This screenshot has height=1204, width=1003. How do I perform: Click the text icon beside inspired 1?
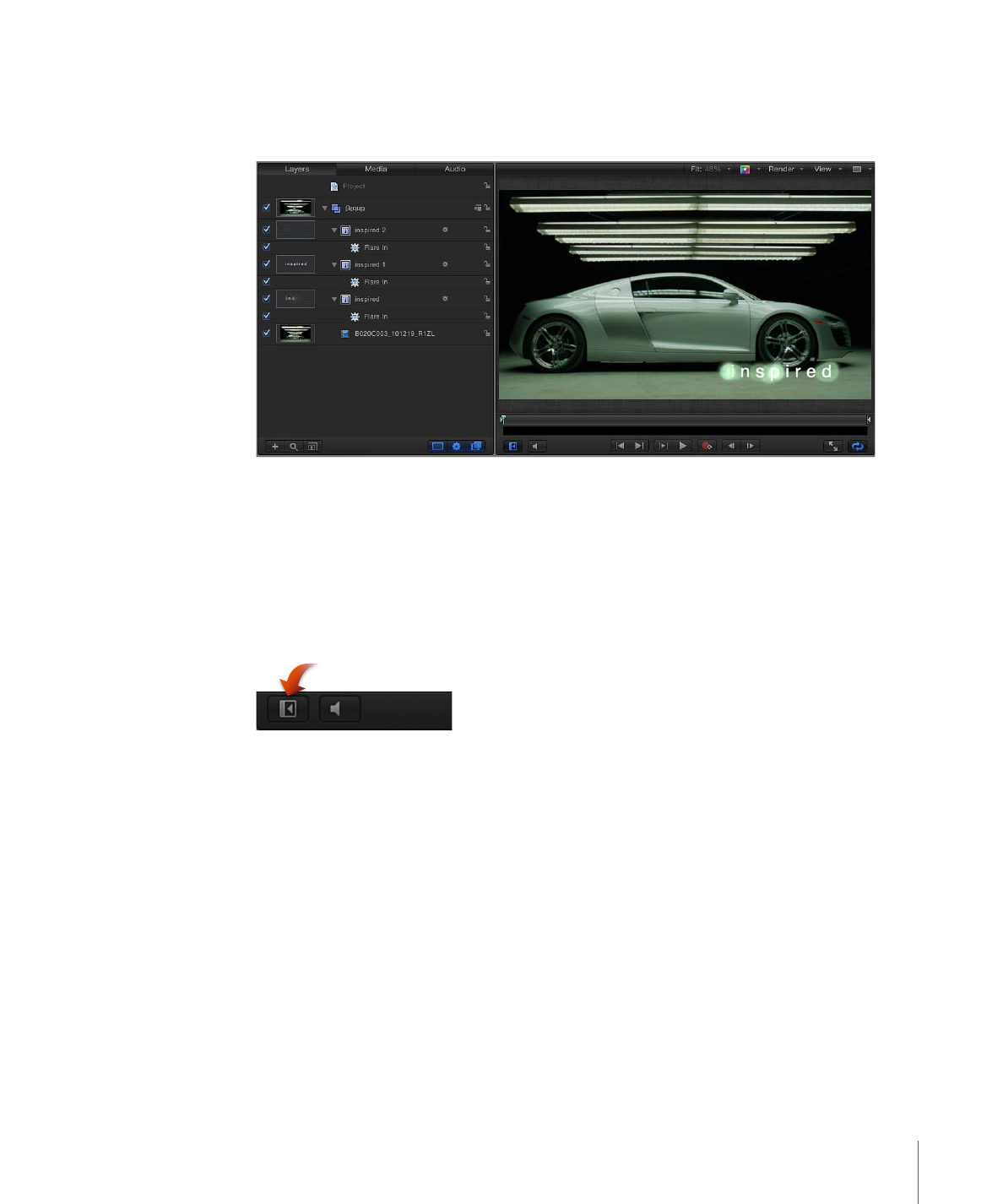click(x=345, y=264)
